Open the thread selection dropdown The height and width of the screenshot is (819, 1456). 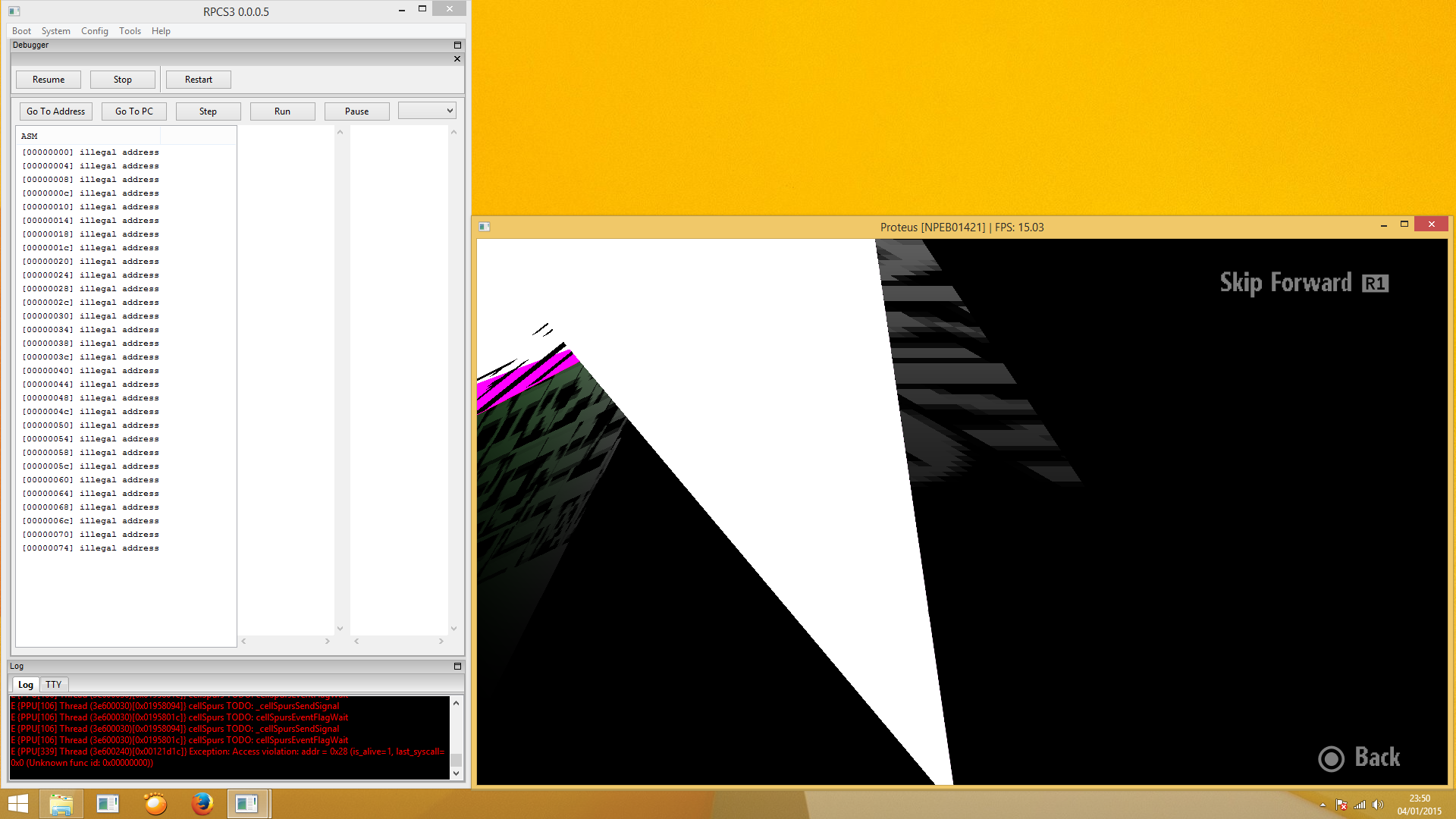click(x=427, y=111)
